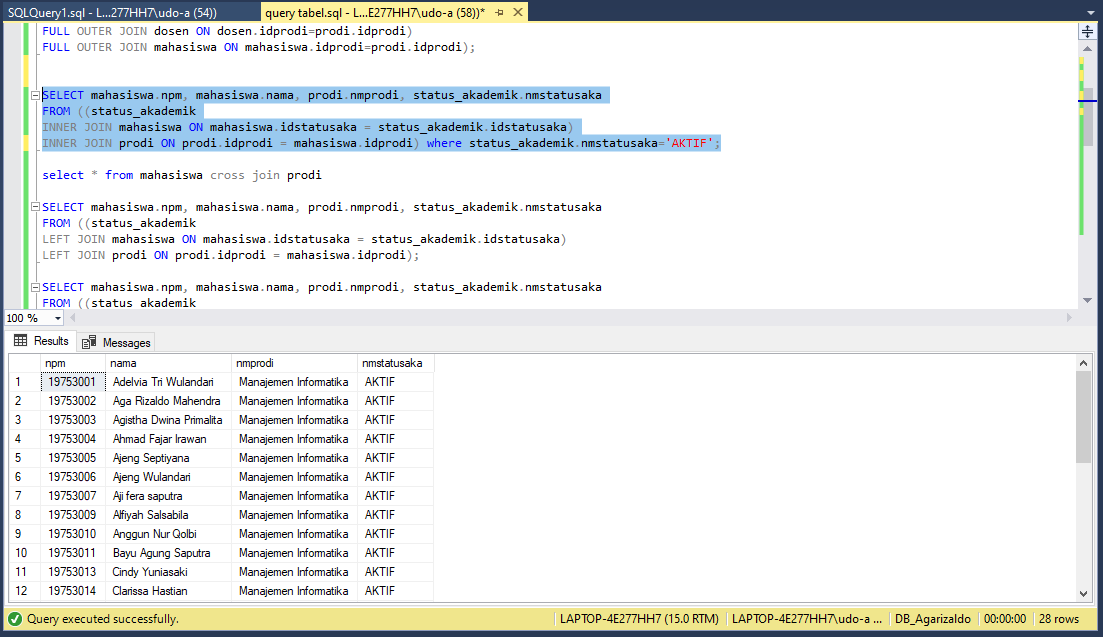Click the DB_Agarizaldo database status entry
This screenshot has height=637, width=1103.
(x=933, y=619)
